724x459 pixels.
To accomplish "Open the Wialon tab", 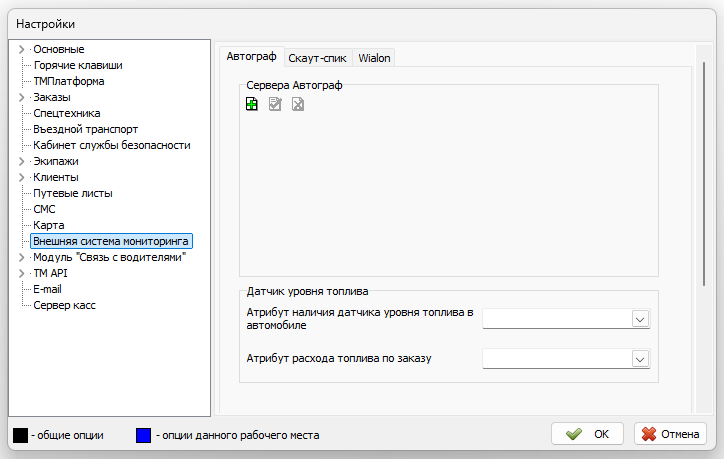I will (374, 58).
